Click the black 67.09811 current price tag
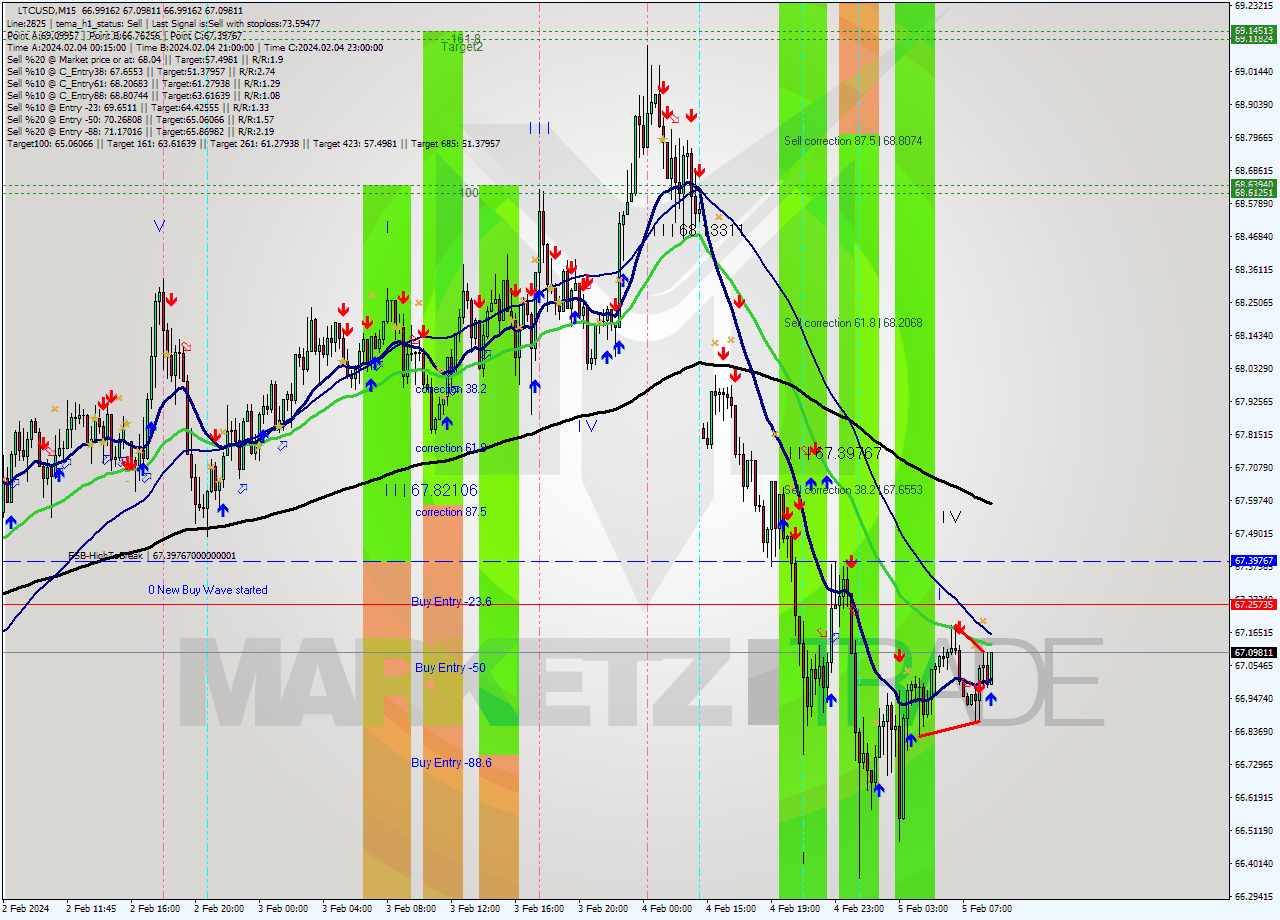This screenshot has height=920, width=1280. [x=1254, y=652]
